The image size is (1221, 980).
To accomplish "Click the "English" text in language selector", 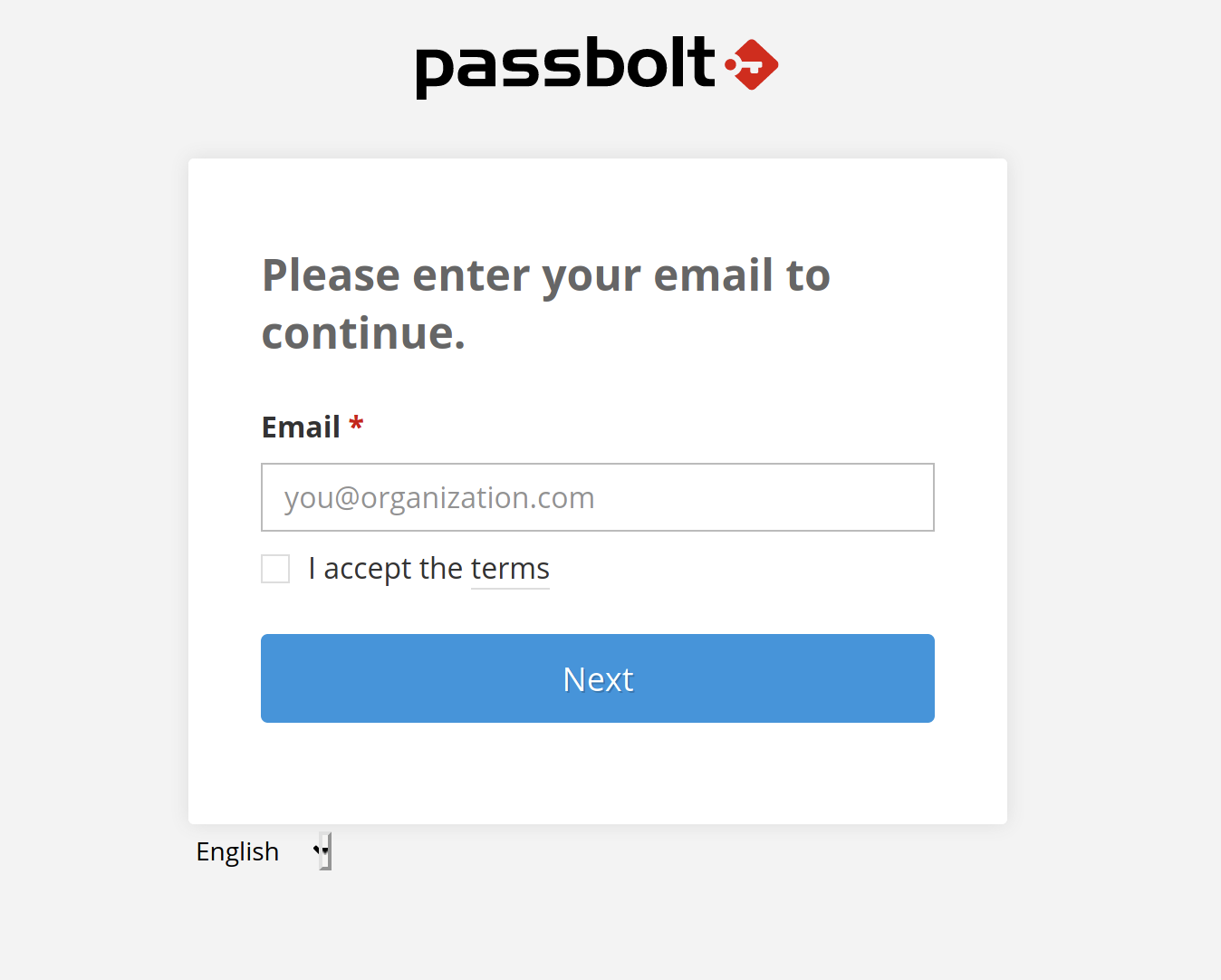I will click(237, 851).
